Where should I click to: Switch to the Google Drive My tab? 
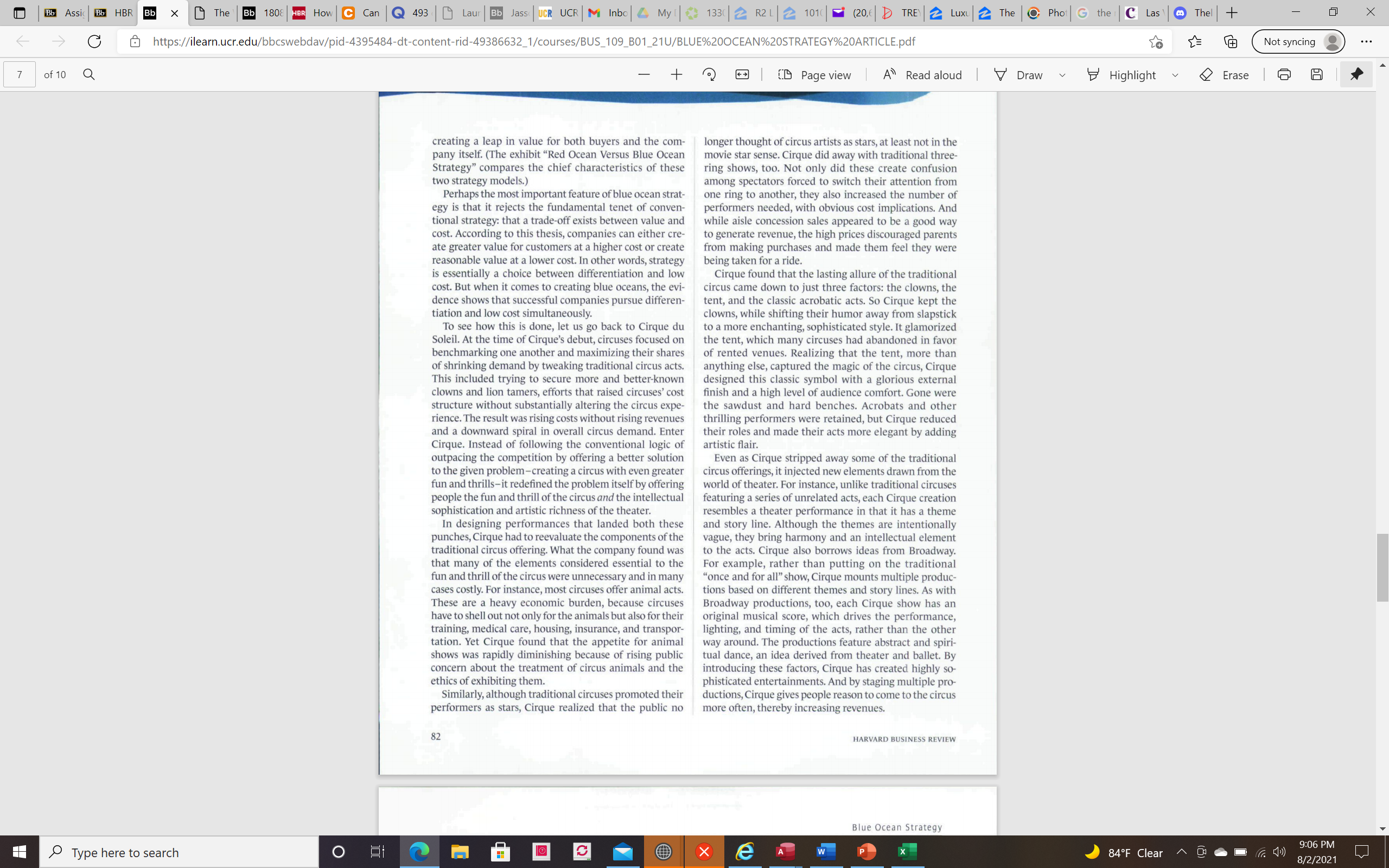click(x=655, y=12)
